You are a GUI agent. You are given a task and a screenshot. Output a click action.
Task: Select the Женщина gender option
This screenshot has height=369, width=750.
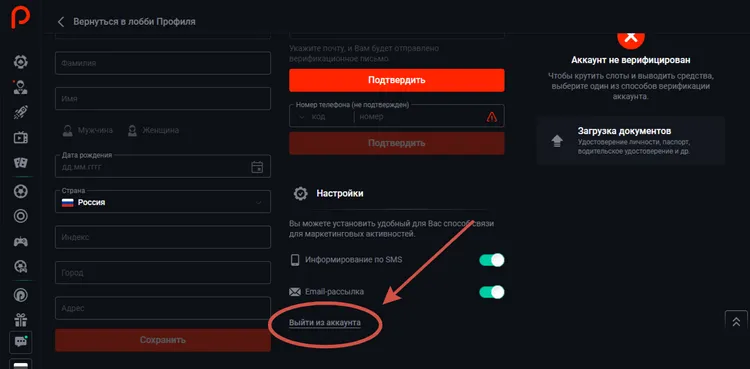click(x=153, y=130)
